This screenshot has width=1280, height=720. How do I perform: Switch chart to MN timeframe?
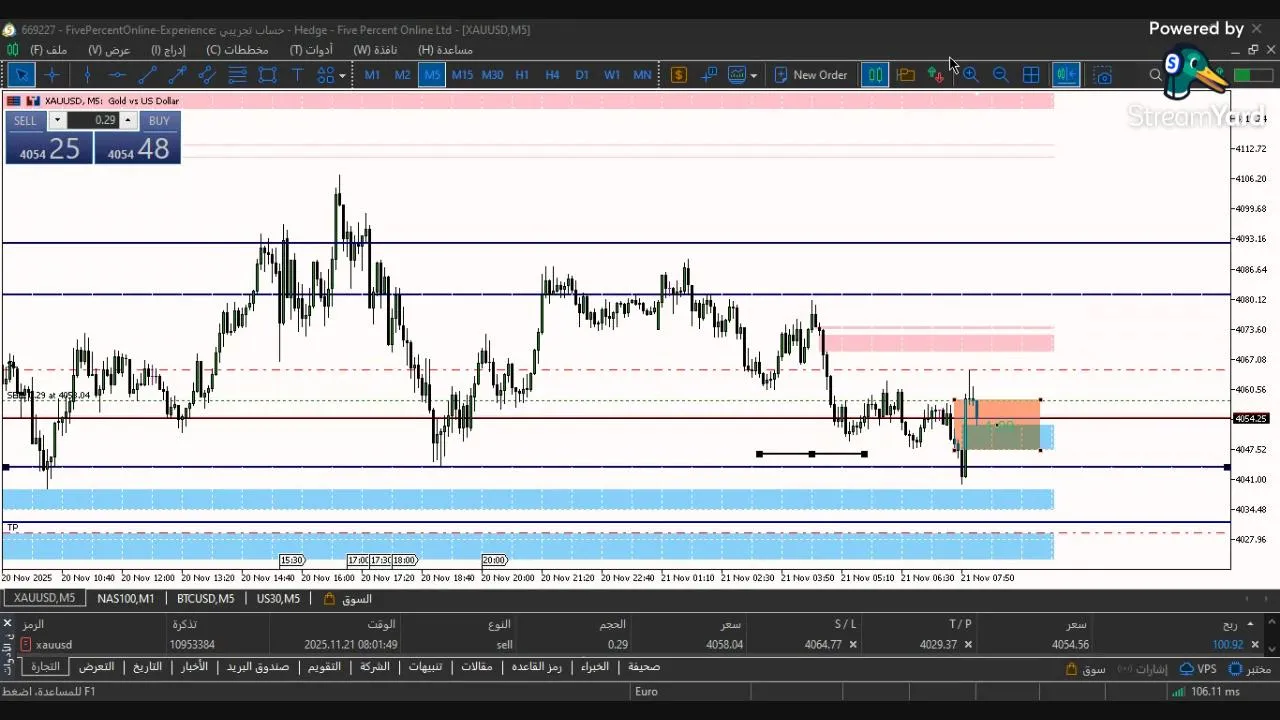point(642,75)
